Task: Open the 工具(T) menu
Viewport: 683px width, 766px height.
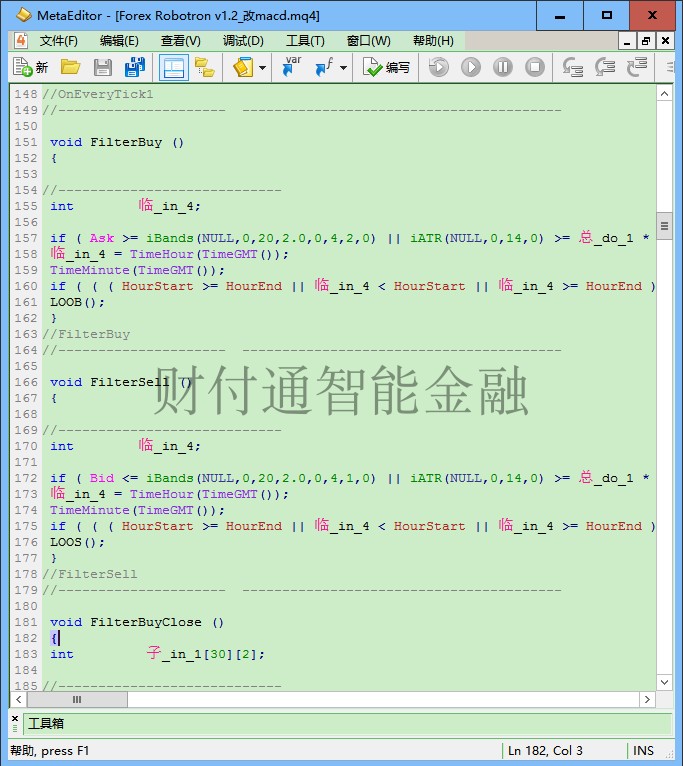Action: [305, 41]
